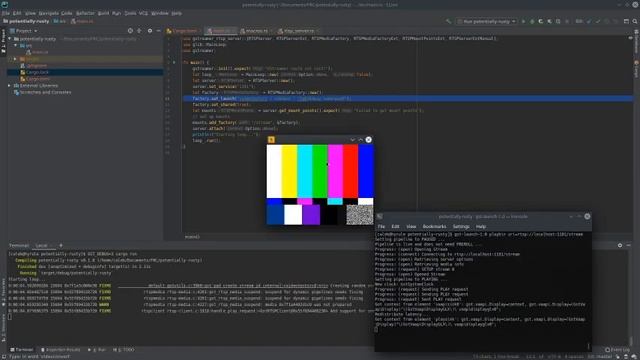Screen dimensions: 640x360
Task: Open the TODO tool window button
Action: coord(123,350)
